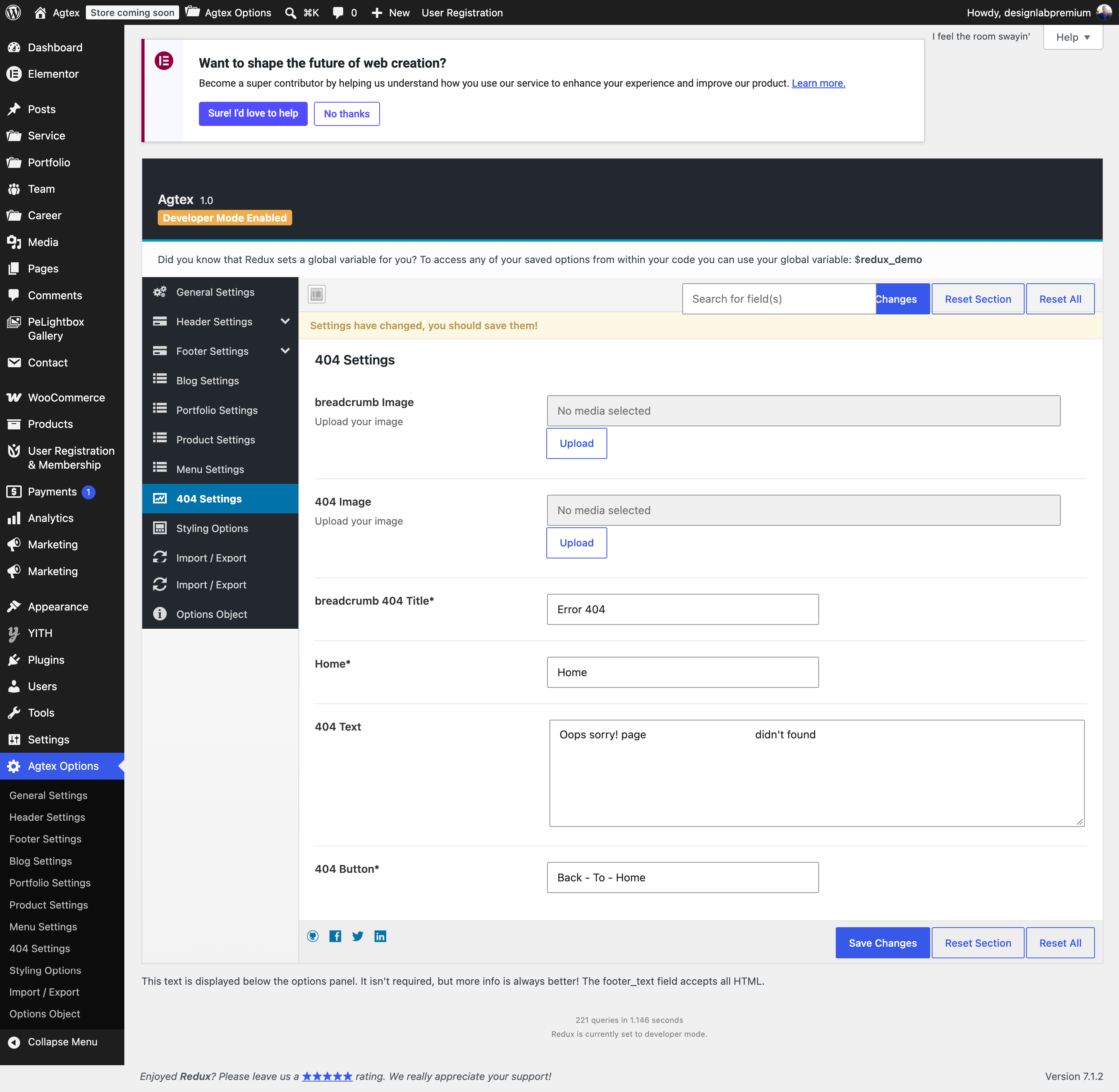Screen dimensions: 1119x1092
Task: Expand Footer Settings chevron in options panel
Action: tap(285, 351)
